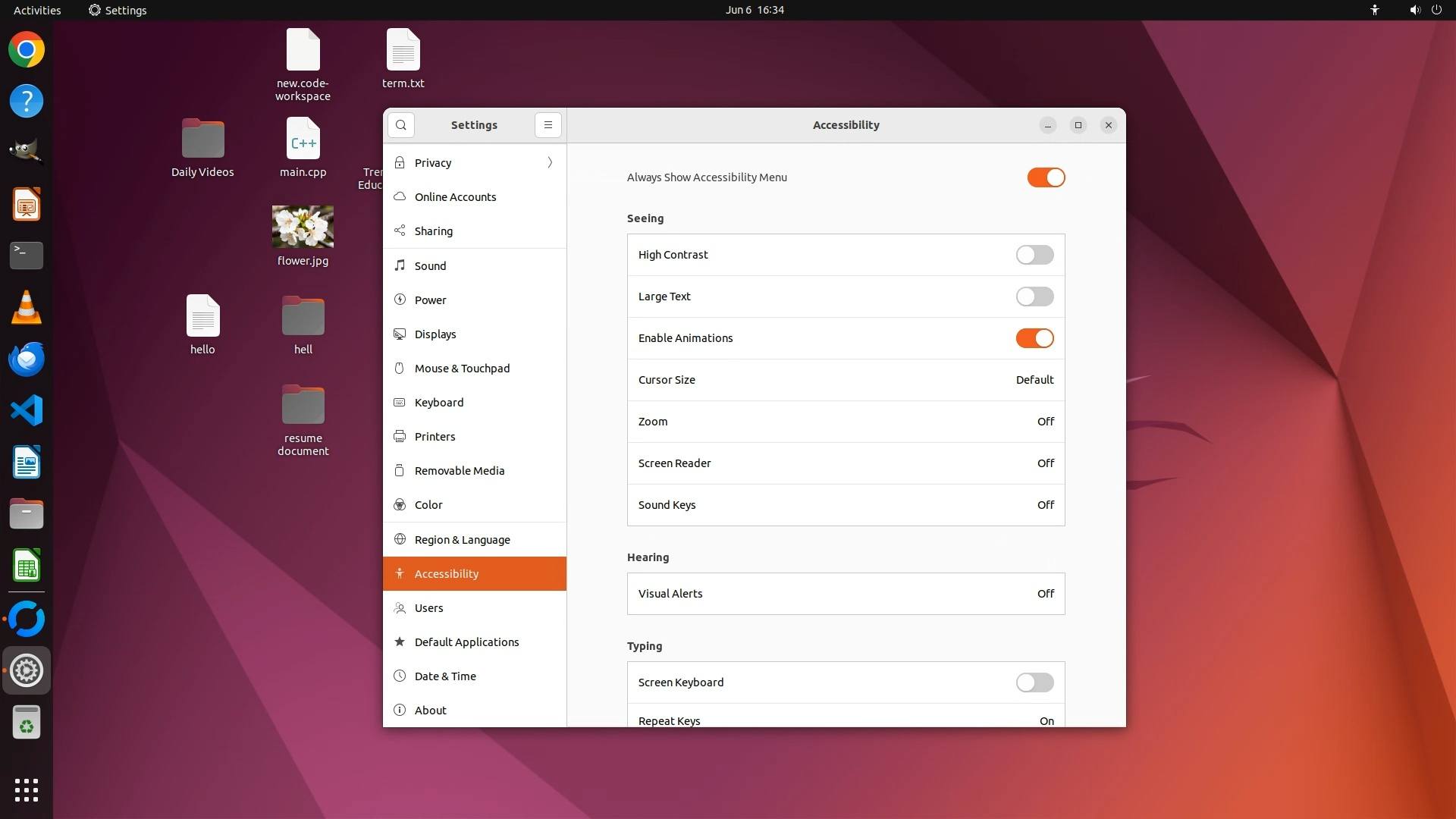1456x819 pixels.
Task: Turn on Large Text toggle
Action: pyautogui.click(x=1034, y=297)
